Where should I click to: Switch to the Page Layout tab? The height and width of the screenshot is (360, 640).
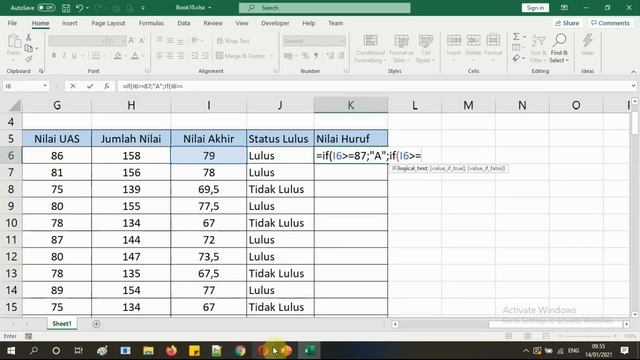pos(108,23)
